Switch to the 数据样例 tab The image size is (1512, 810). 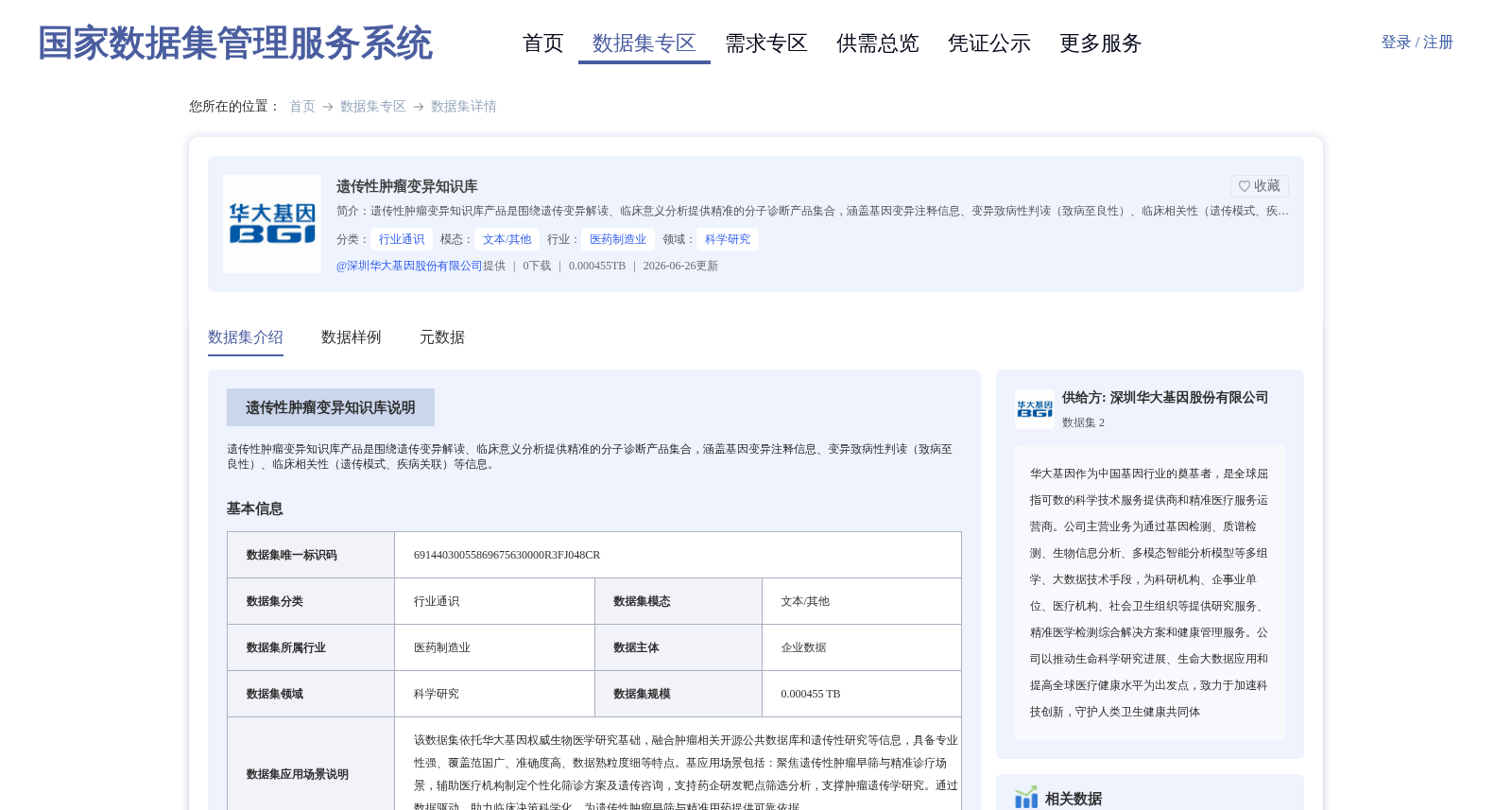(x=352, y=337)
